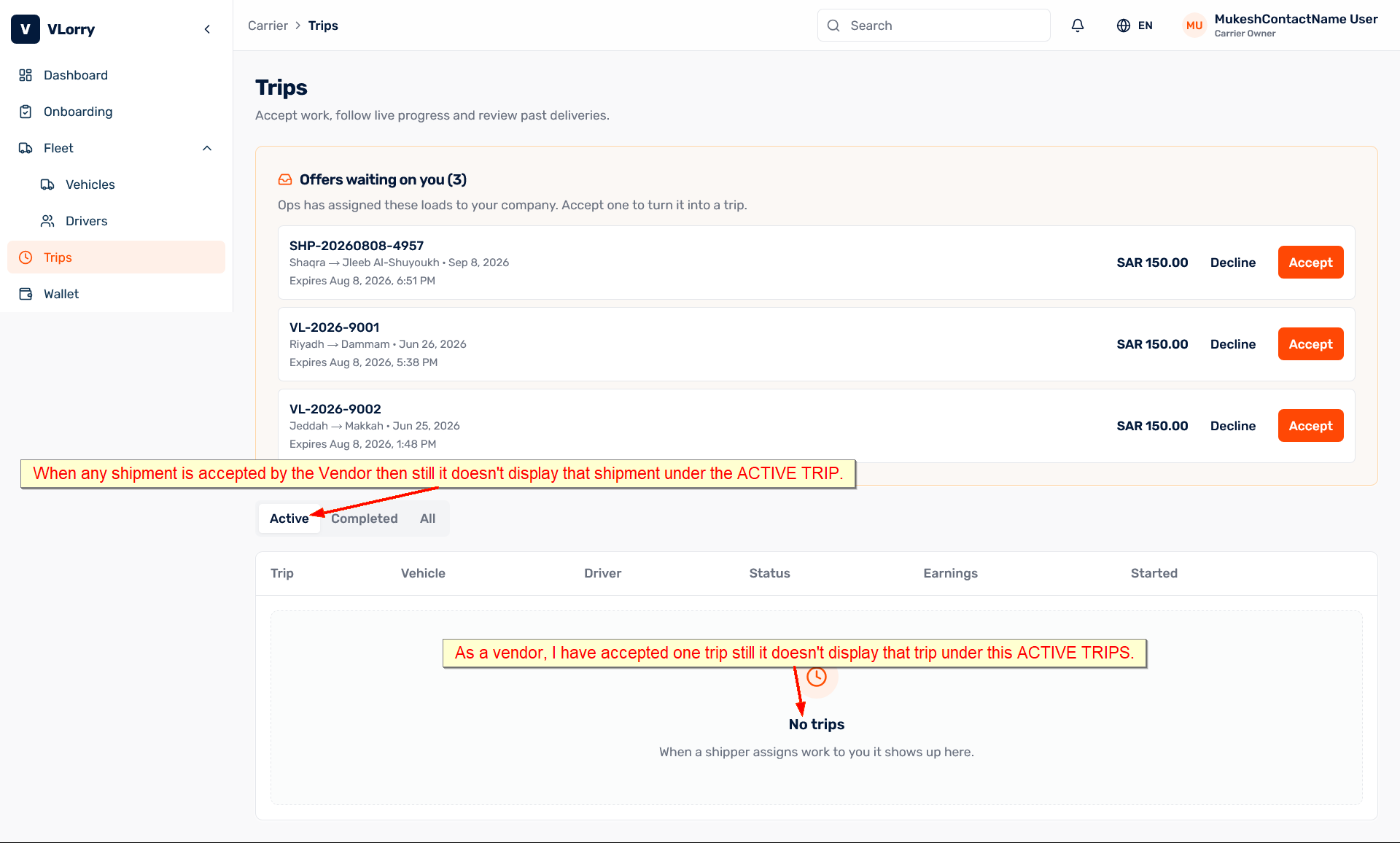Viewport: 1400px width, 843px height.
Task: Click the Expires 1:48 PM text
Action: click(x=362, y=444)
